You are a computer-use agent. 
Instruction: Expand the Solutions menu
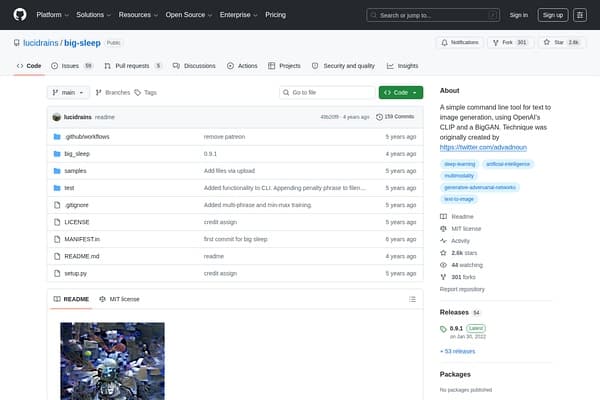pos(93,15)
